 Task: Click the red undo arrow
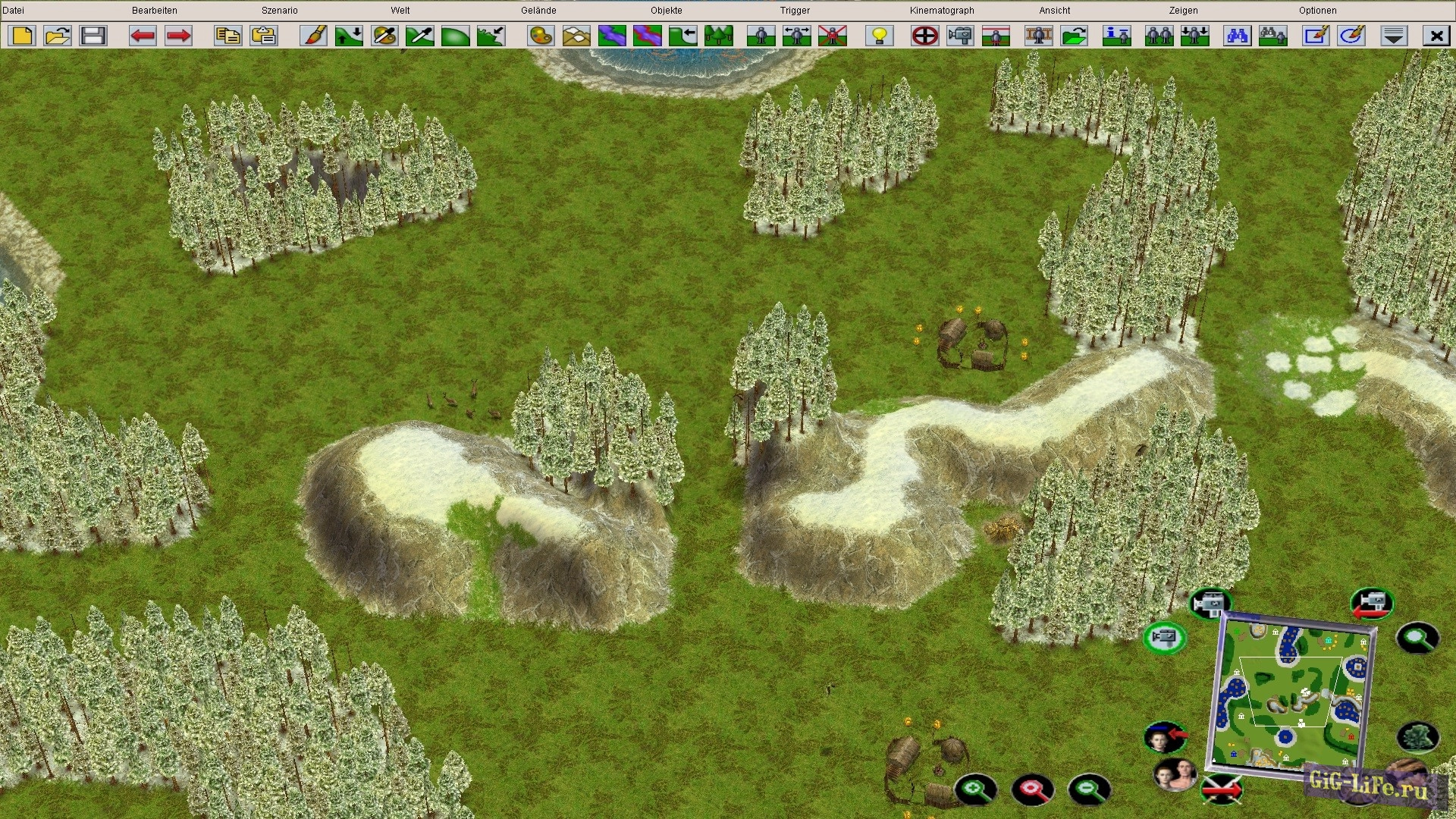143,36
